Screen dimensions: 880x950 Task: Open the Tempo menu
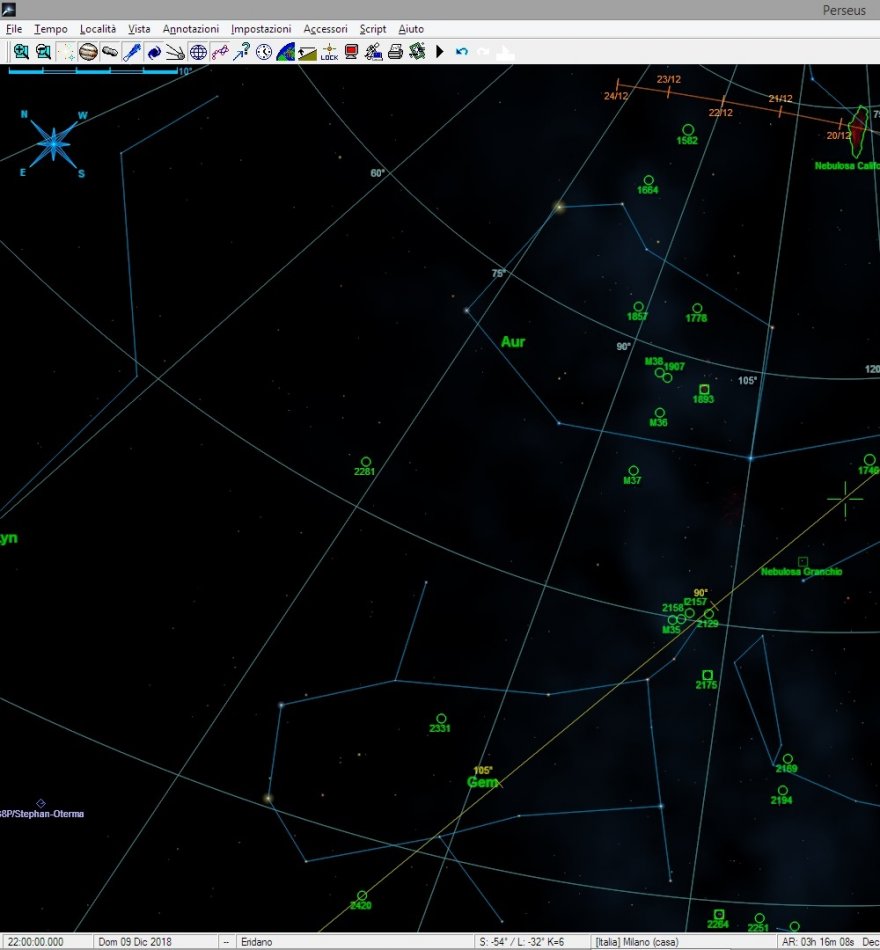coord(51,29)
